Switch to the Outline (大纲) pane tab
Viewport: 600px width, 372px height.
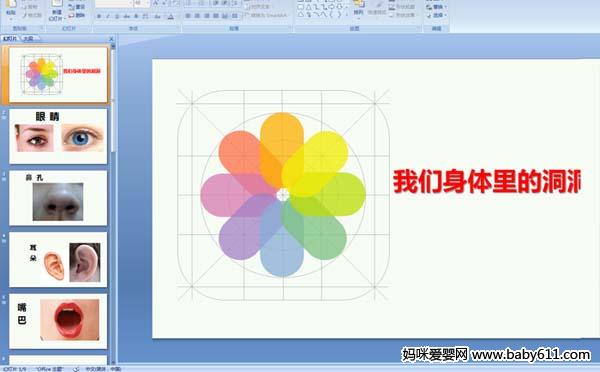(28, 38)
